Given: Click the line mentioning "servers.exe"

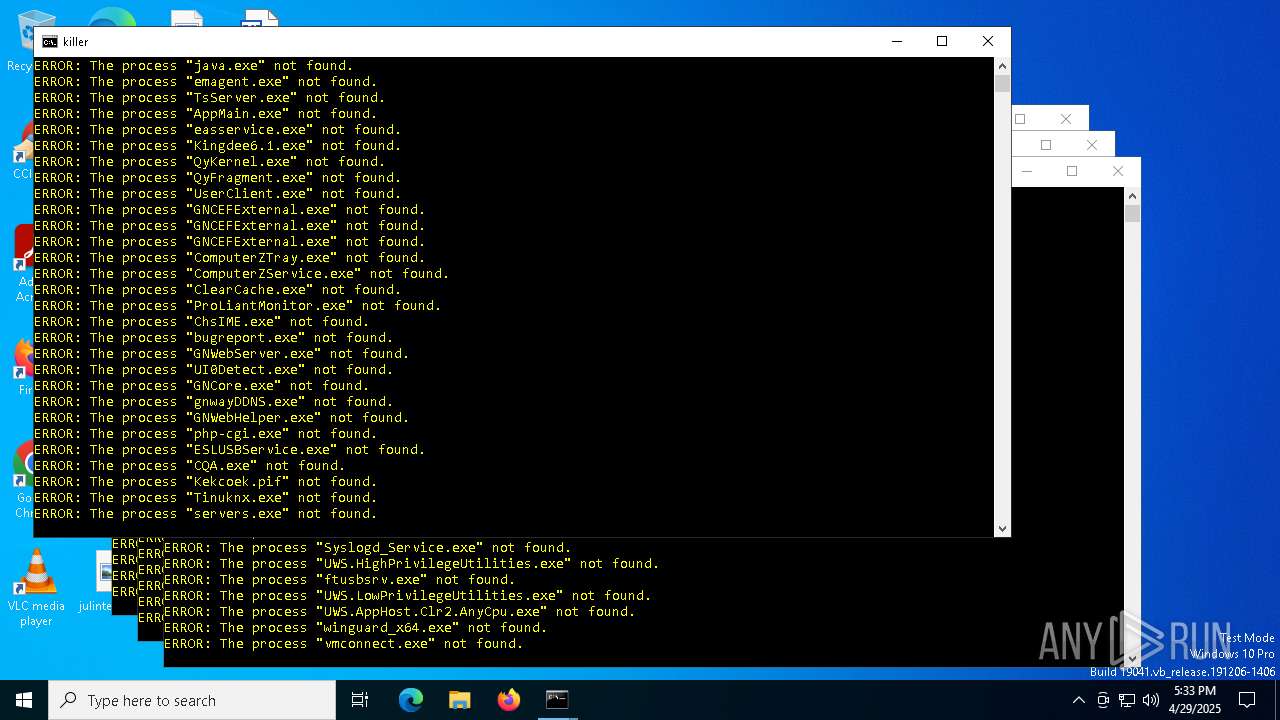Looking at the screenshot, I should point(206,514).
